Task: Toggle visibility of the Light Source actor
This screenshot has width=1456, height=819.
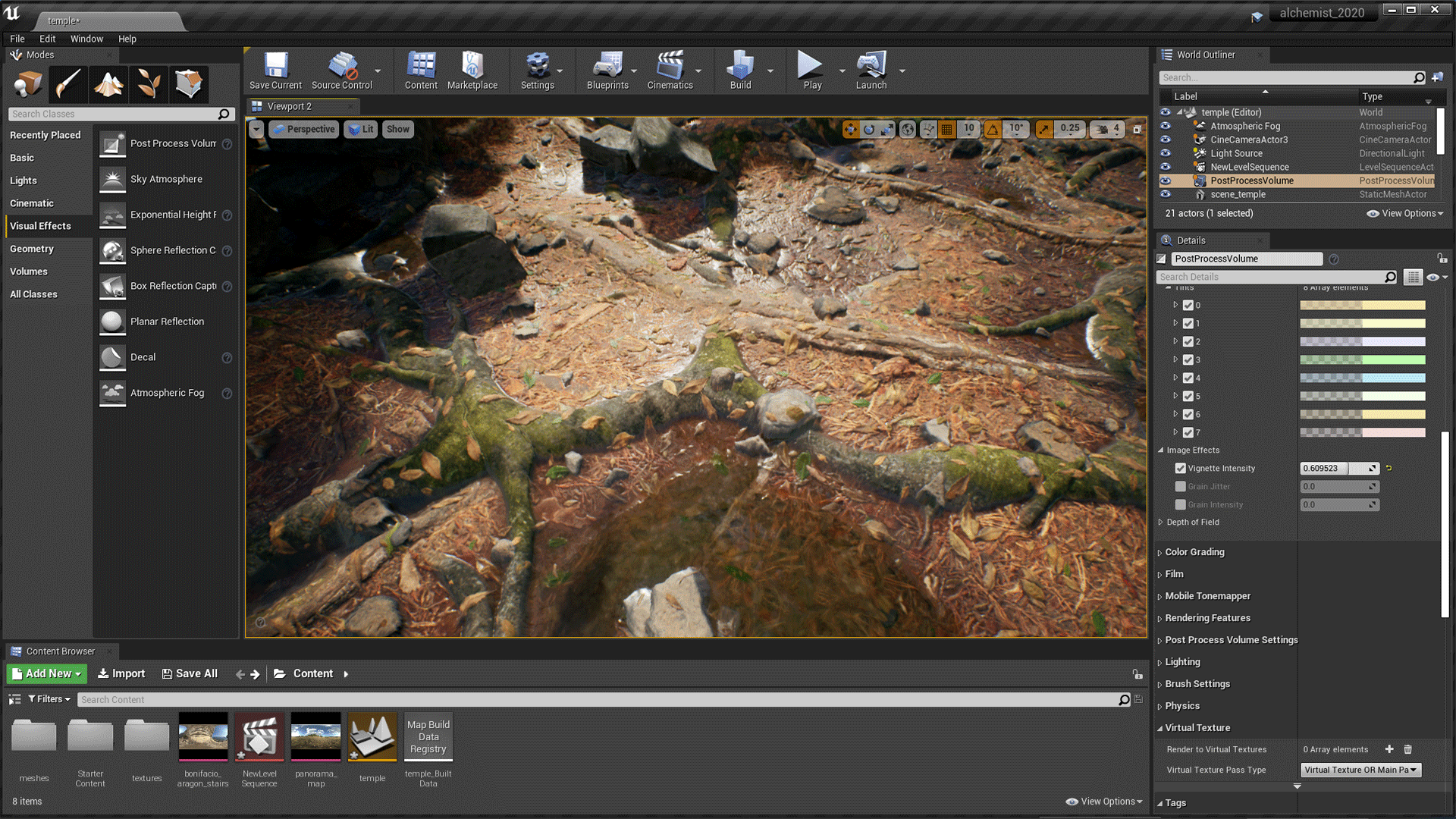Action: (1166, 153)
